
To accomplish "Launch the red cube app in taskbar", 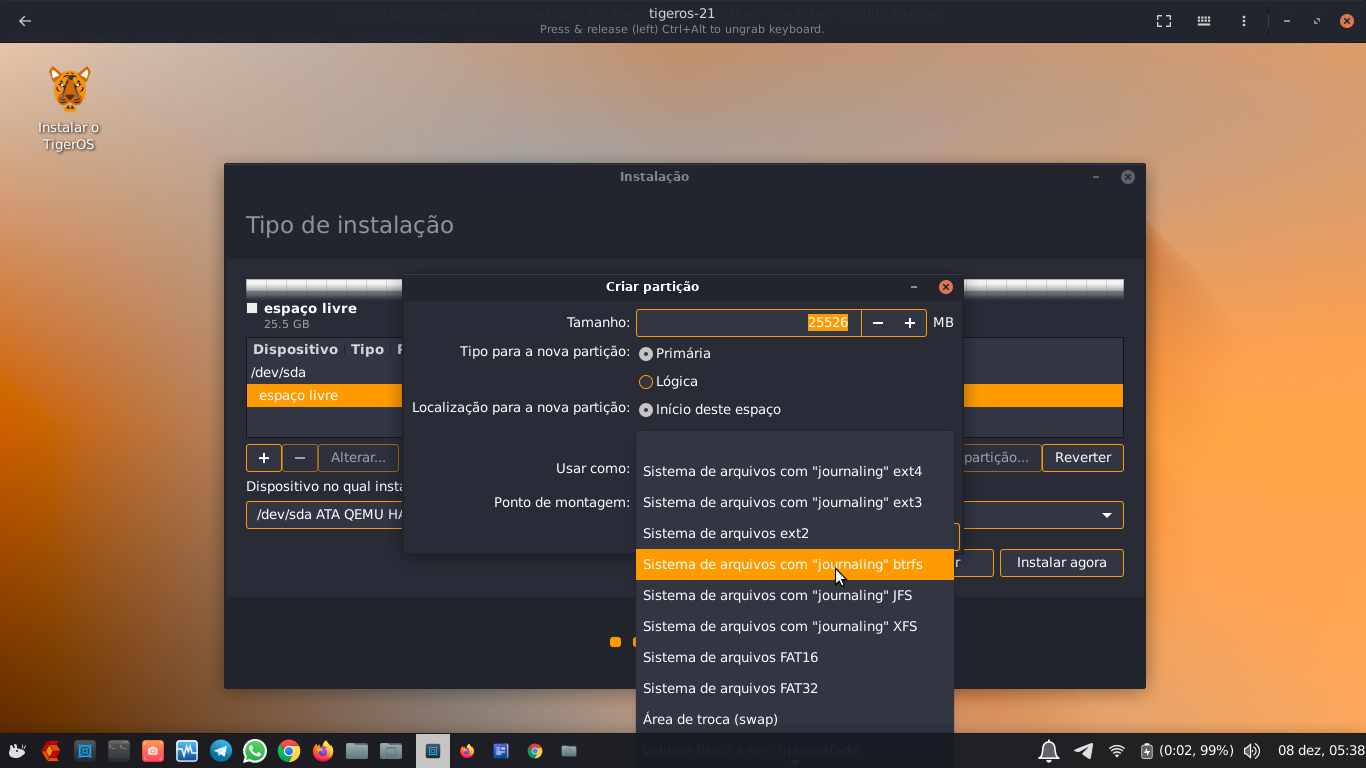I will 51,751.
